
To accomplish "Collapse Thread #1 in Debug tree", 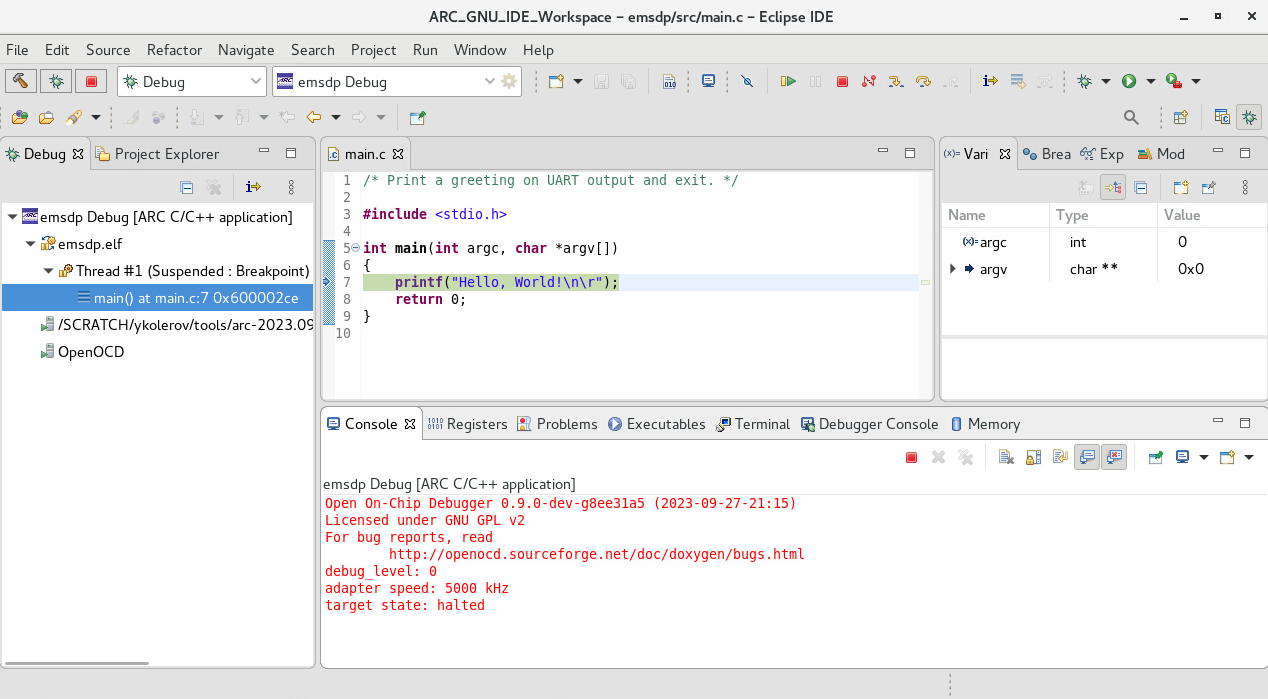I will (x=48, y=270).
